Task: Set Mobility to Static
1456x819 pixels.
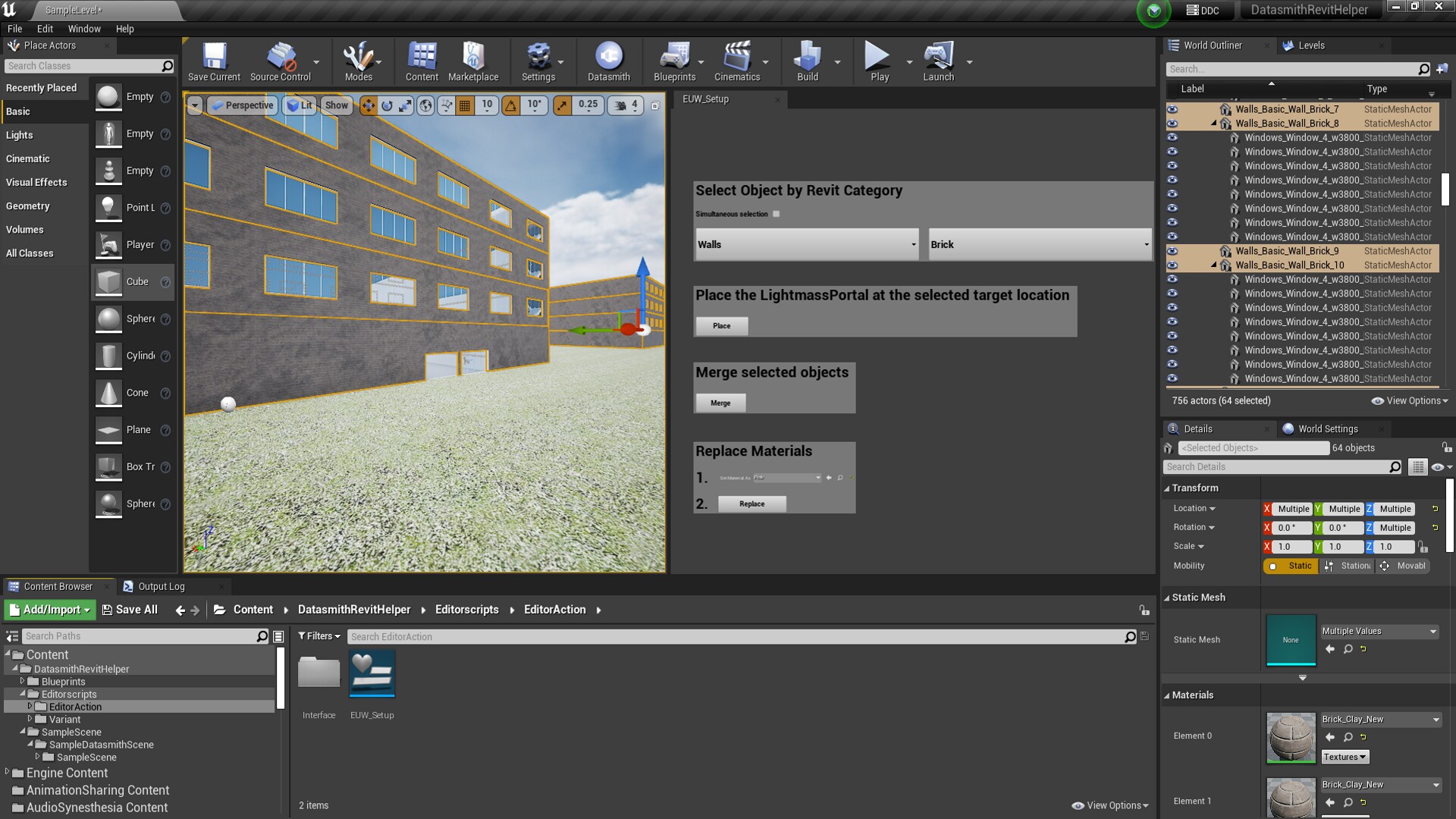Action: point(1291,566)
